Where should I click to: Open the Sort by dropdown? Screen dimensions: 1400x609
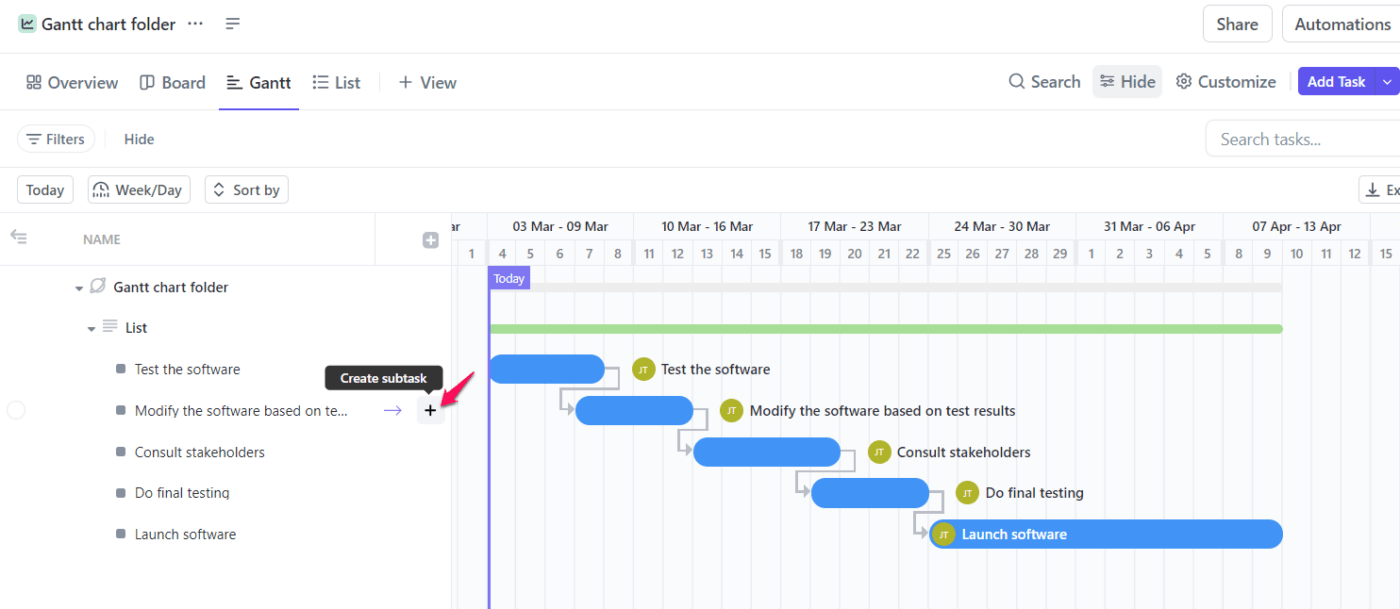(247, 190)
